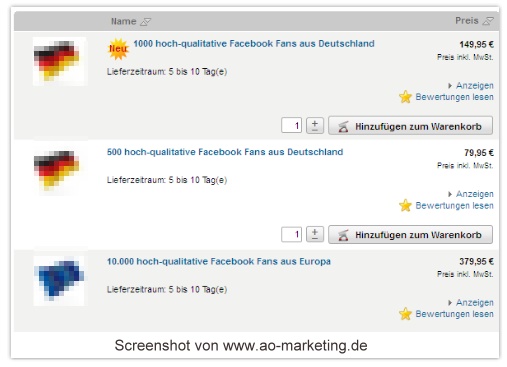Open the Europa flag product thumbnail

pyautogui.click(x=59, y=281)
